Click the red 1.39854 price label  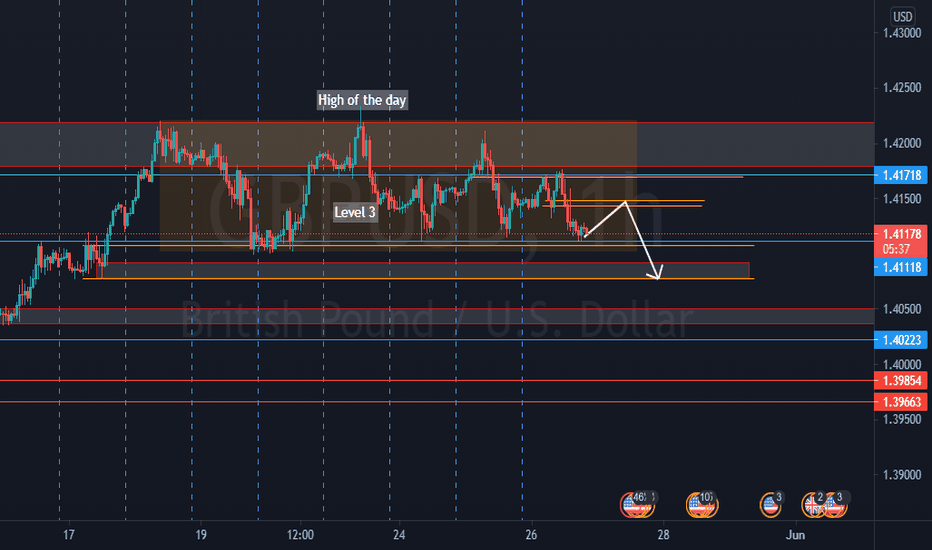[x=901, y=381]
